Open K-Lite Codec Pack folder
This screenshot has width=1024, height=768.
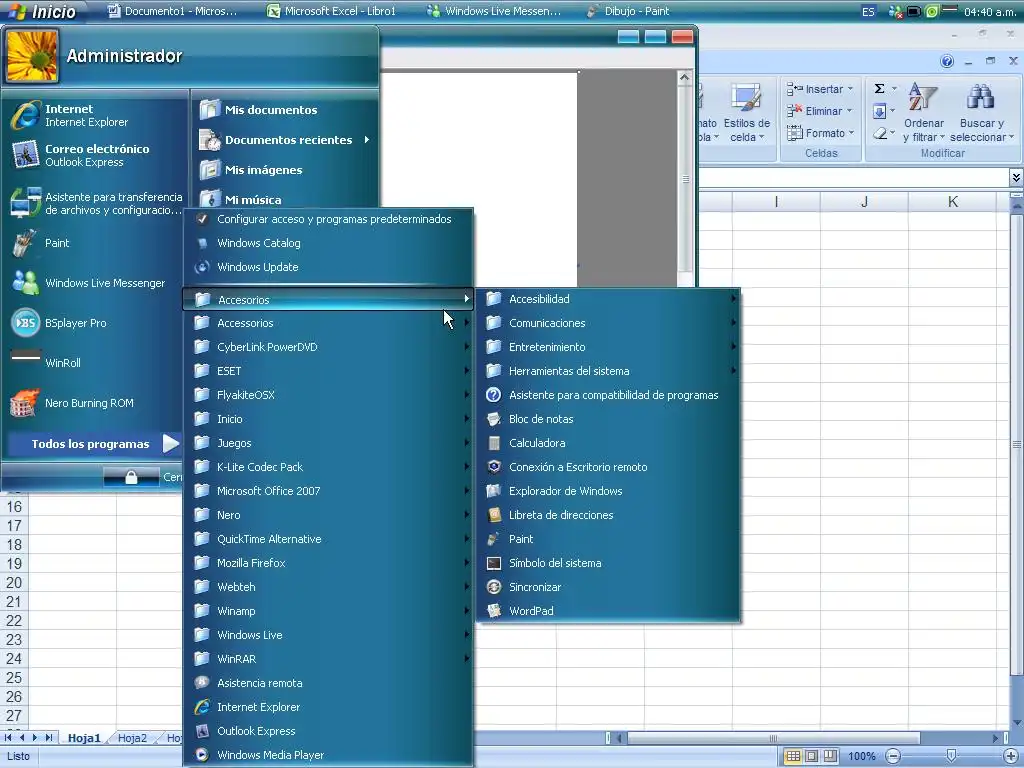pyautogui.click(x=328, y=467)
